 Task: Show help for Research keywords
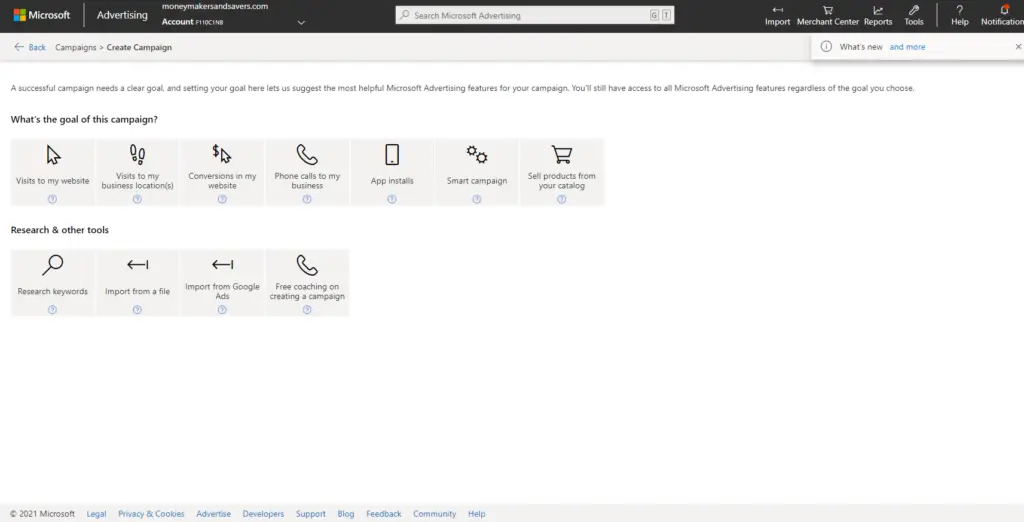pyautogui.click(x=52, y=310)
